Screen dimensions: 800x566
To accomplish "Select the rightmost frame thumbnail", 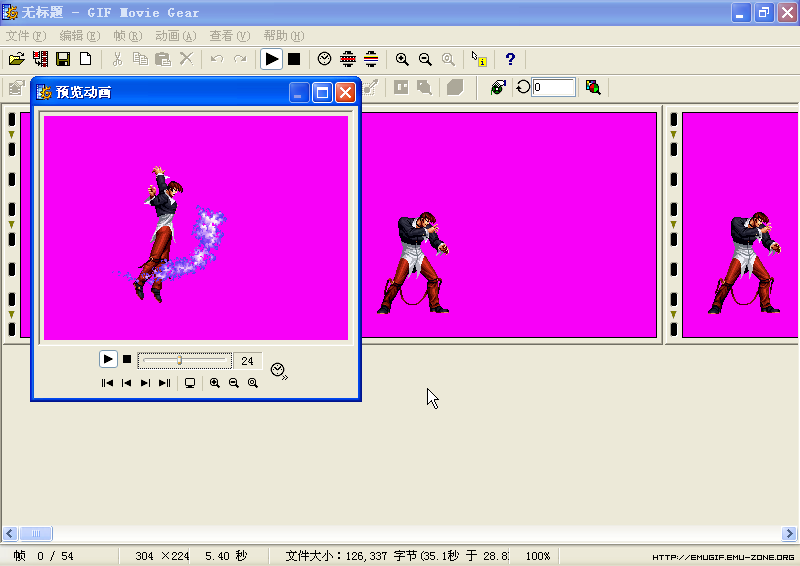I will point(740,225).
